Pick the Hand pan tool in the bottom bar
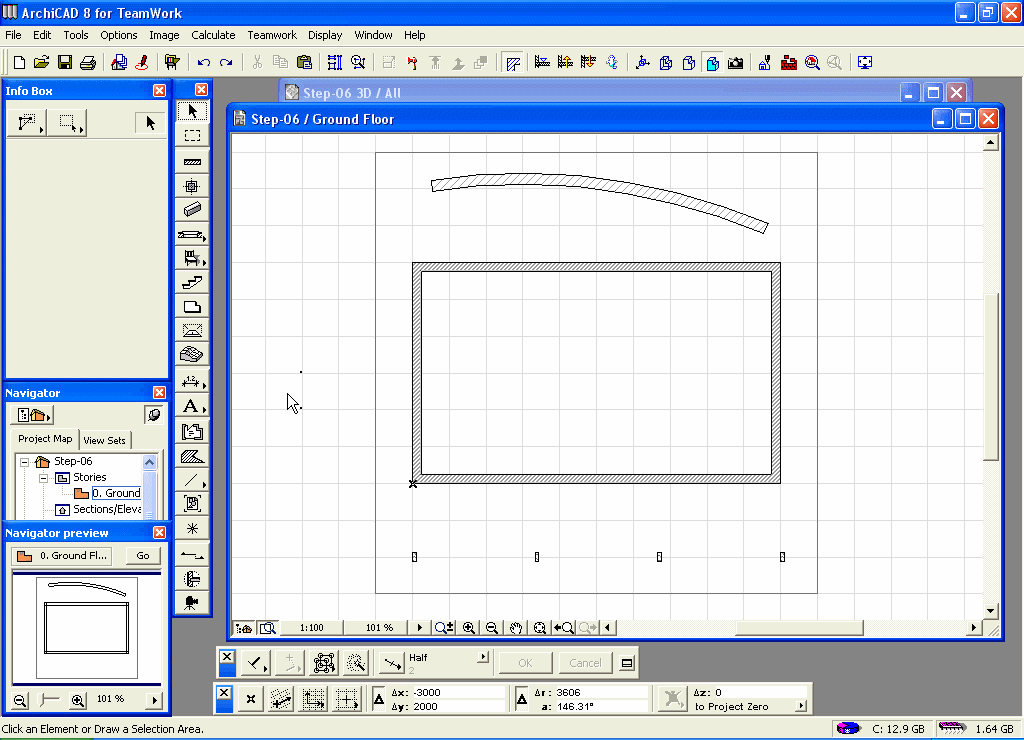The height and width of the screenshot is (740, 1024). click(x=516, y=628)
